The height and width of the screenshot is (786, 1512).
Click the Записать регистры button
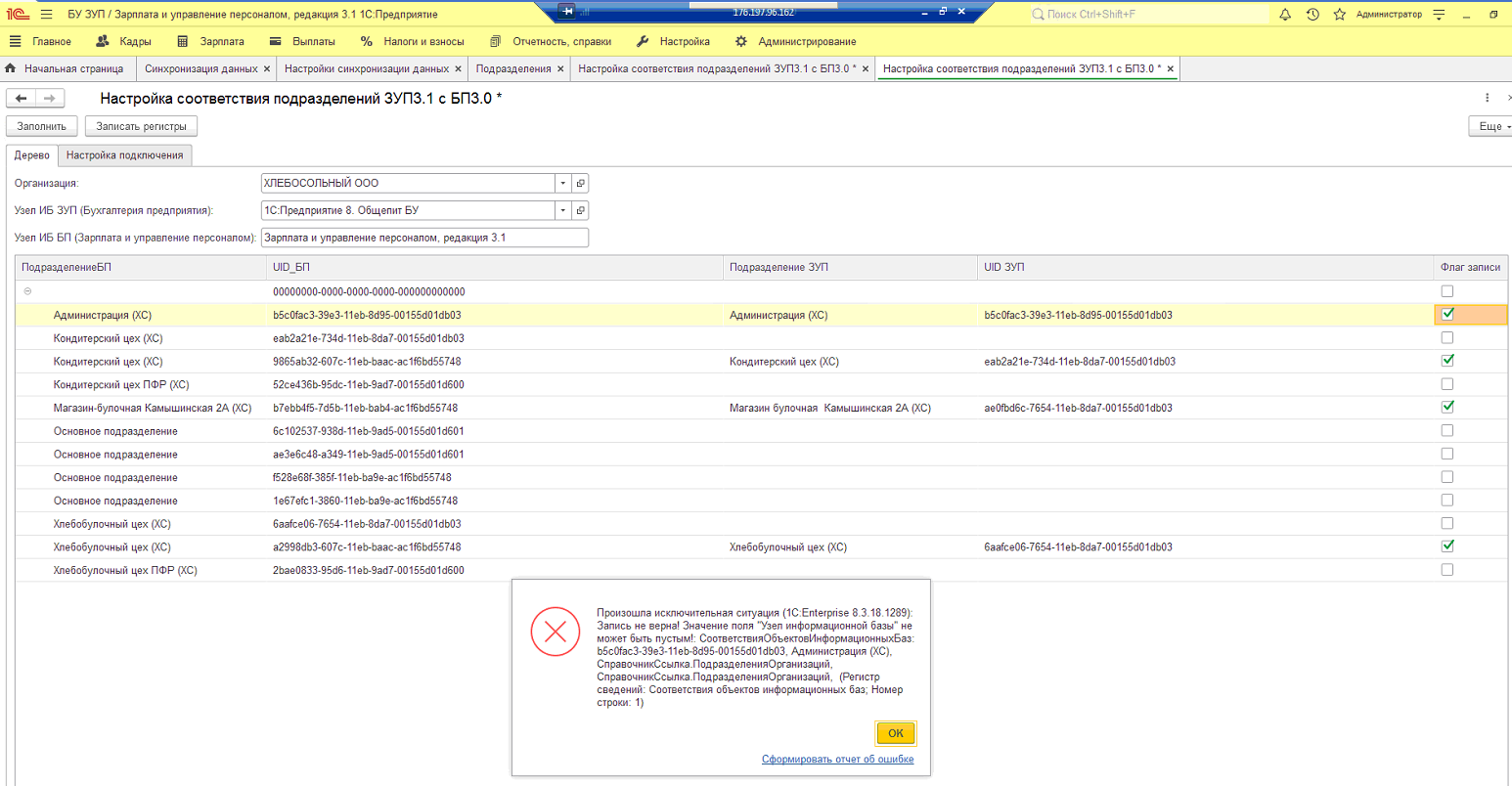coord(141,126)
